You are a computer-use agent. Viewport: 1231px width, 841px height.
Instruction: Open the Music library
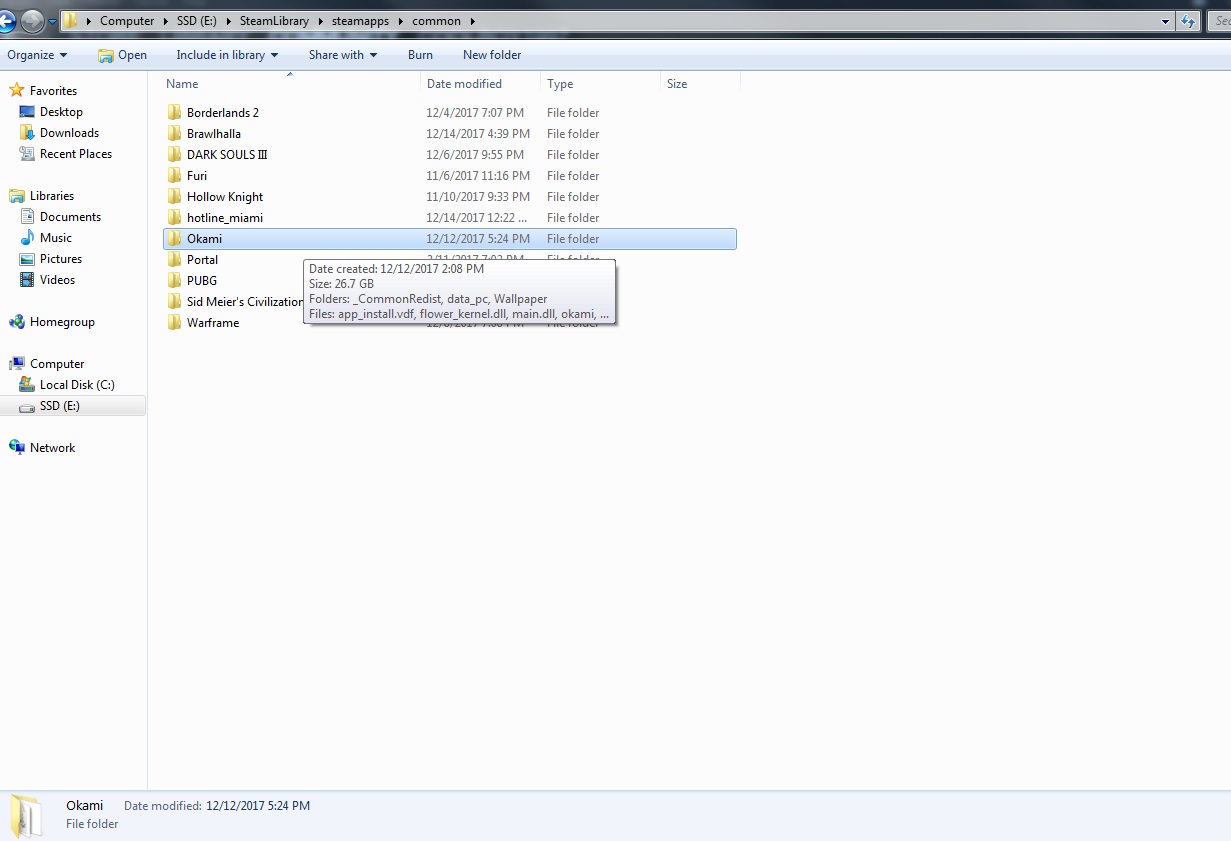[56, 238]
